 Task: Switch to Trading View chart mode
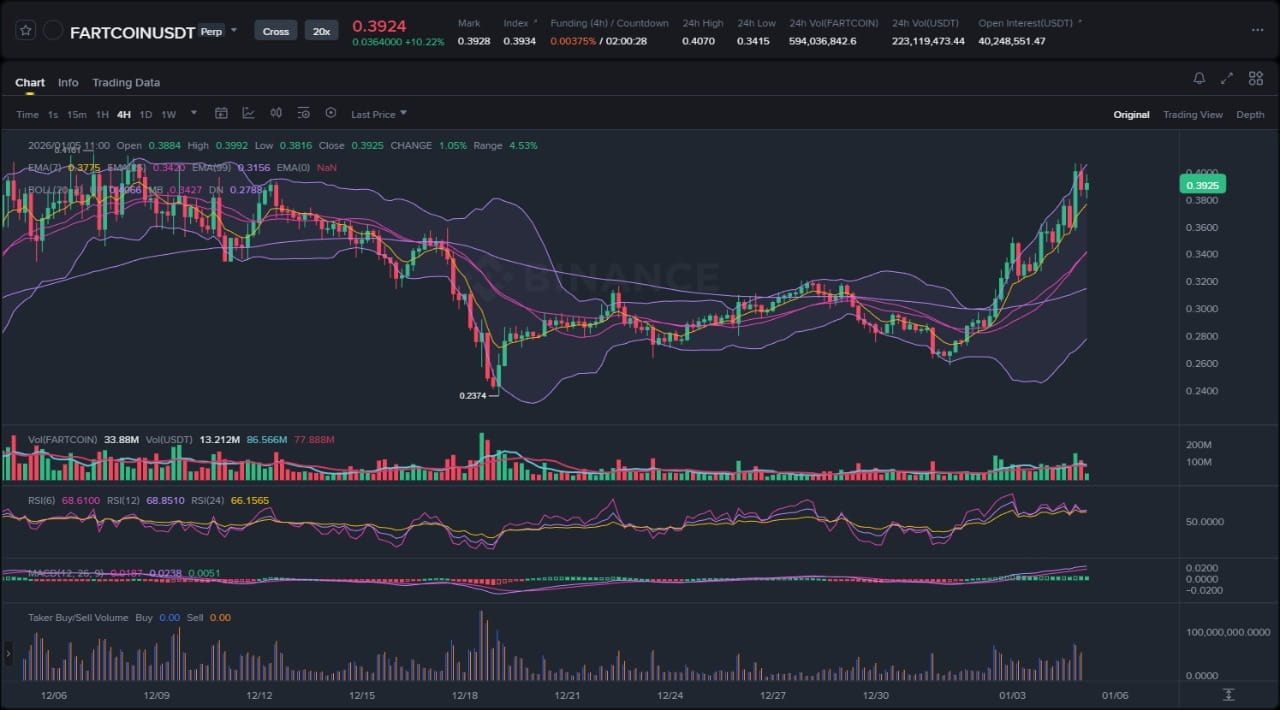(1192, 114)
